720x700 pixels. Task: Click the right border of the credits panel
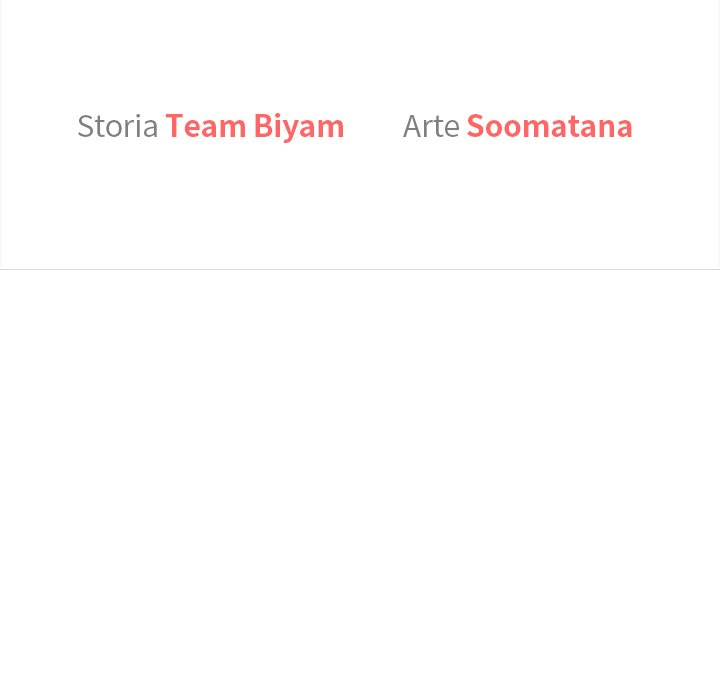point(718,135)
